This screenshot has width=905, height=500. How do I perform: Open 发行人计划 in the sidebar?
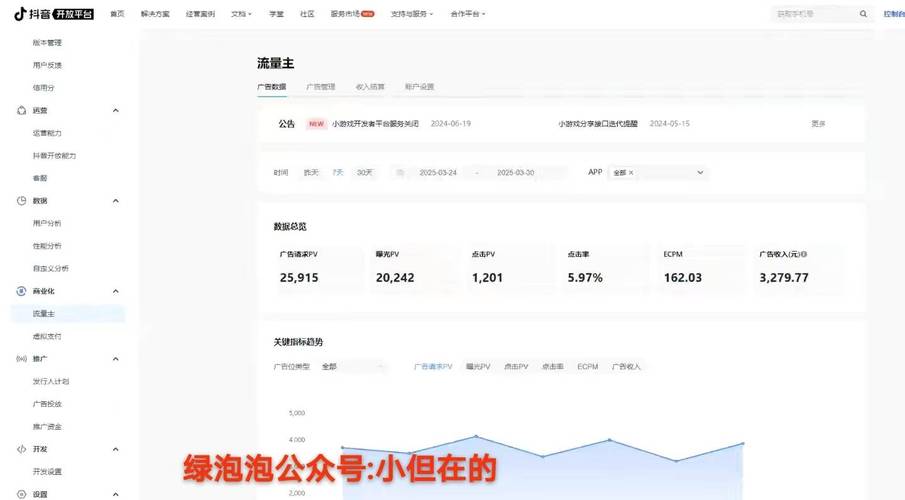click(51, 382)
